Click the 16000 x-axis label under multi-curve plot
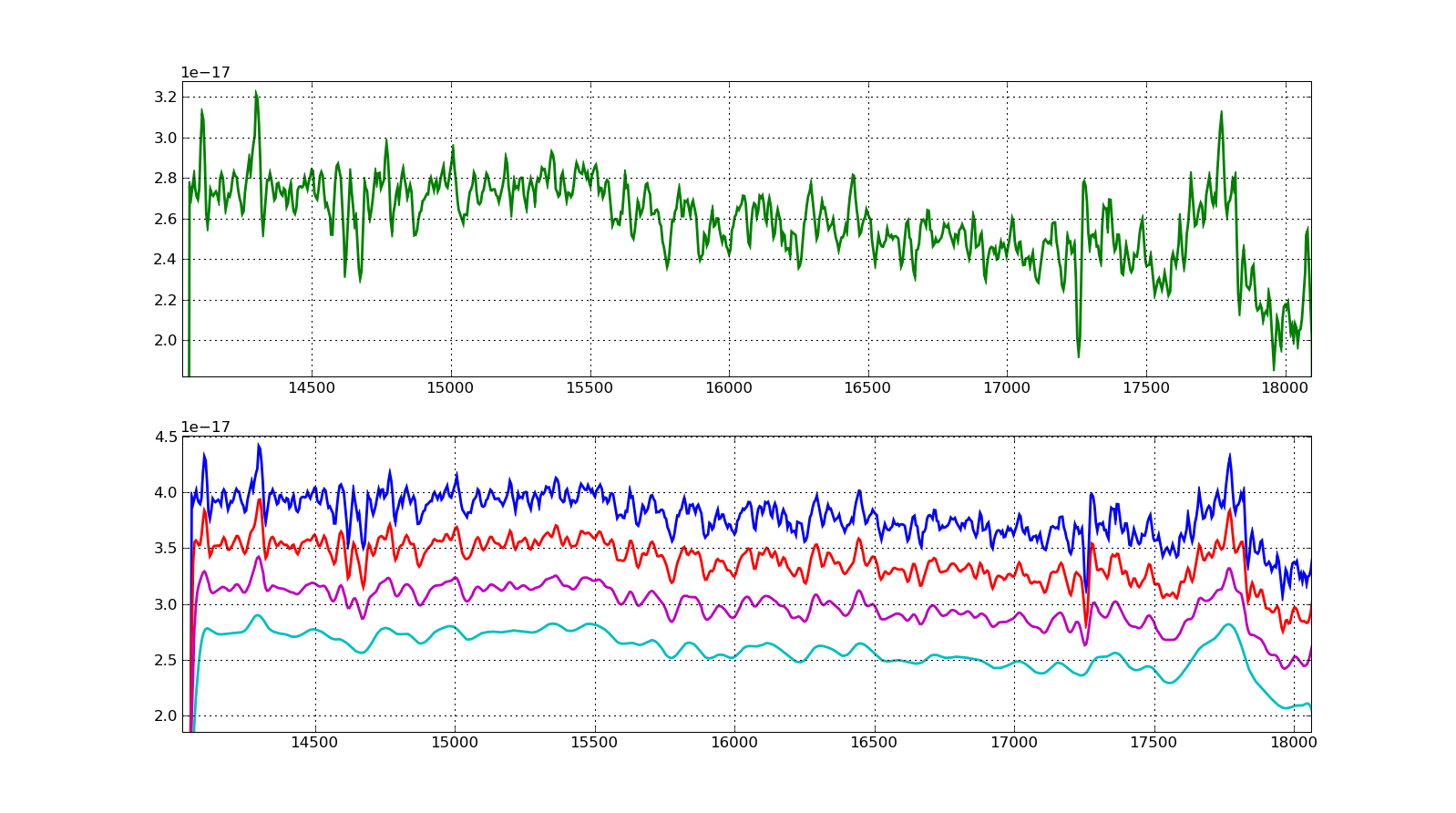This screenshot has height=813, width=1456. pyautogui.click(x=734, y=743)
